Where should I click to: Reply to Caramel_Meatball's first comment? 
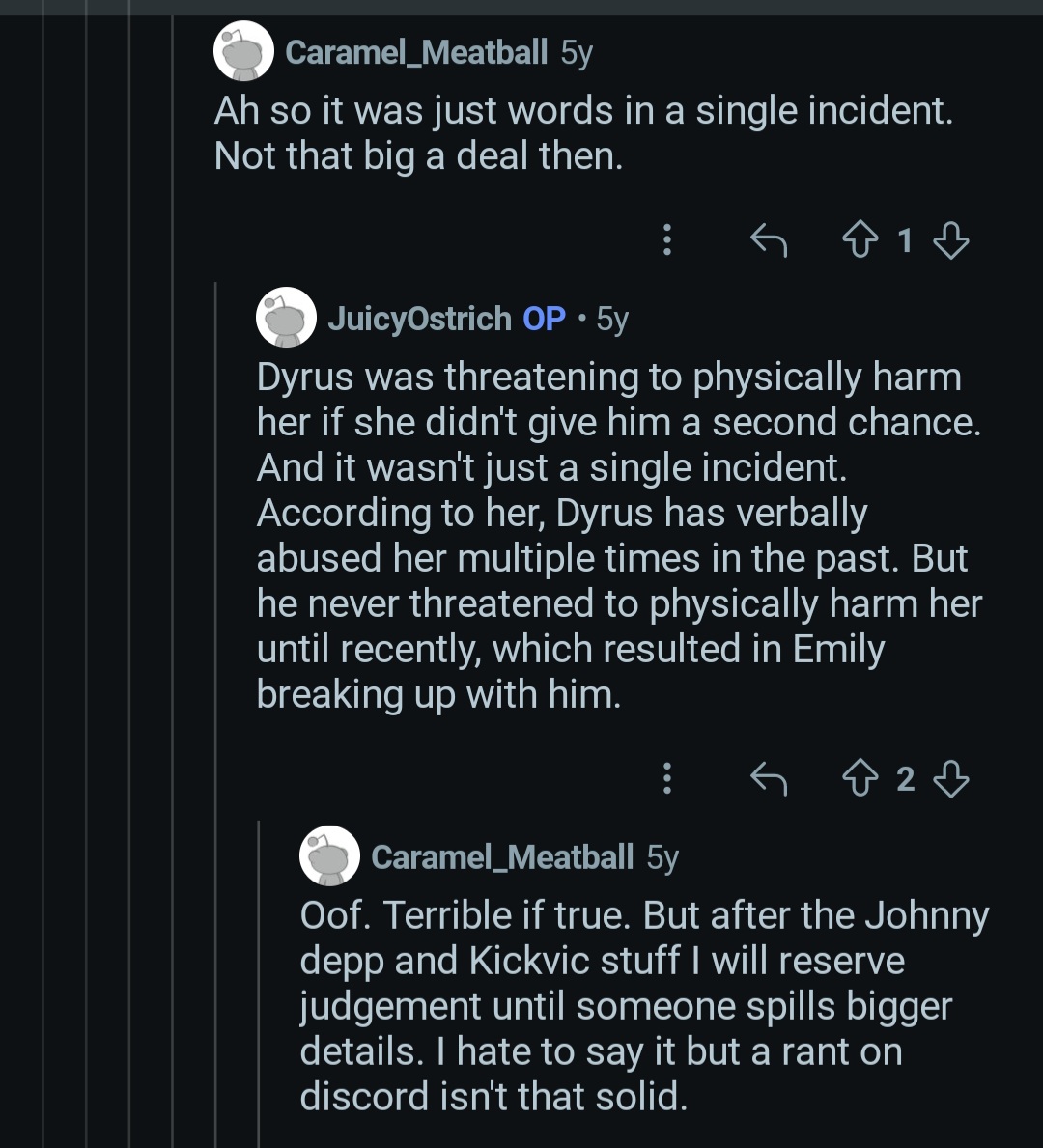769,240
